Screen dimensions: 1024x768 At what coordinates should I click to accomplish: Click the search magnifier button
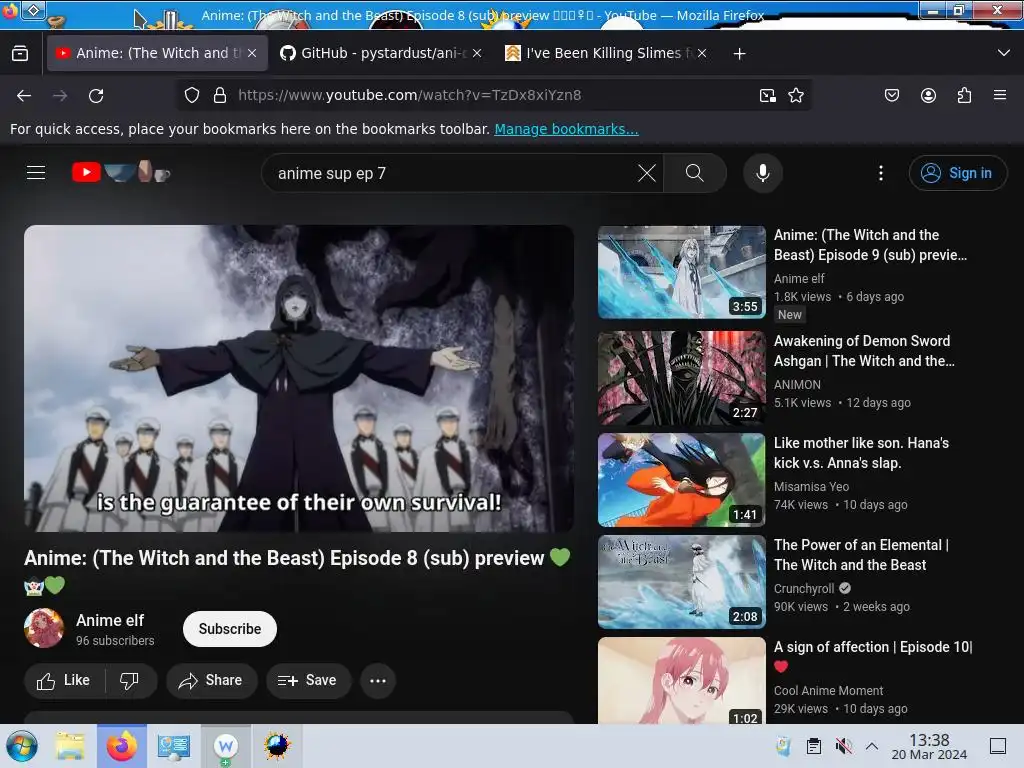pyautogui.click(x=695, y=173)
